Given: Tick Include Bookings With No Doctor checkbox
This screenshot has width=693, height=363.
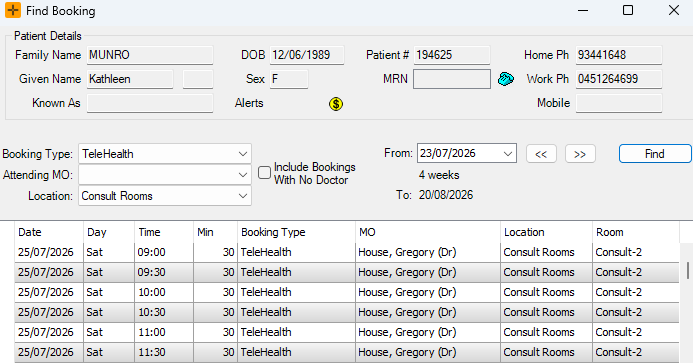Looking at the screenshot, I should (264, 172).
